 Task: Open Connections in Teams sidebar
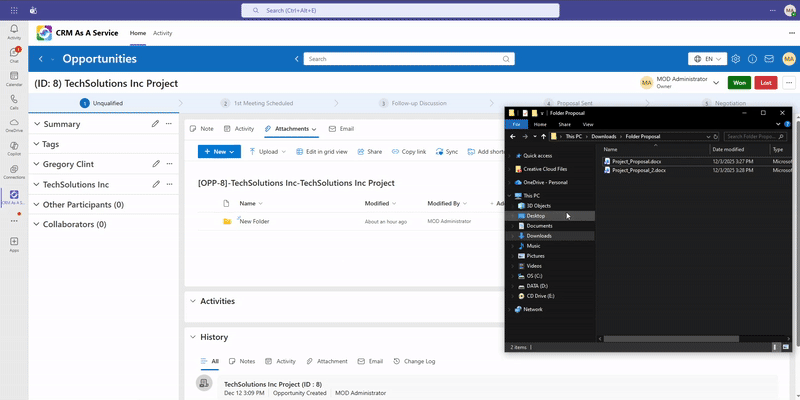tap(14, 171)
